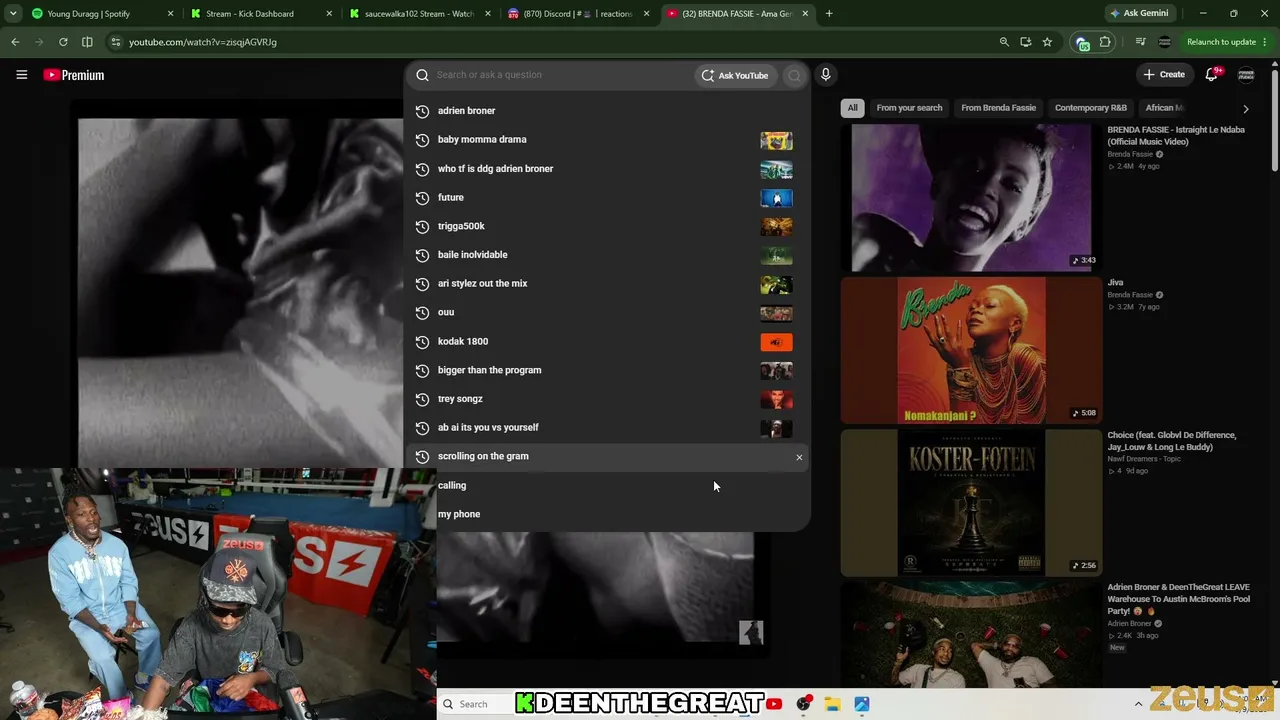Close the BRENDA FASSIE YouTube tab
The width and height of the screenshot is (1280, 720).
click(805, 14)
